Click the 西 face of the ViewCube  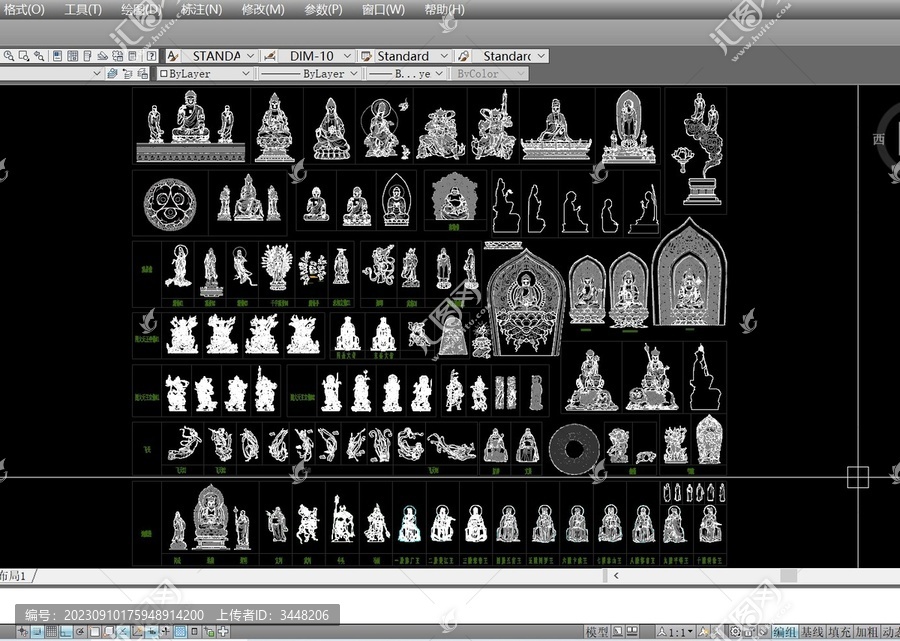pyautogui.click(x=879, y=139)
